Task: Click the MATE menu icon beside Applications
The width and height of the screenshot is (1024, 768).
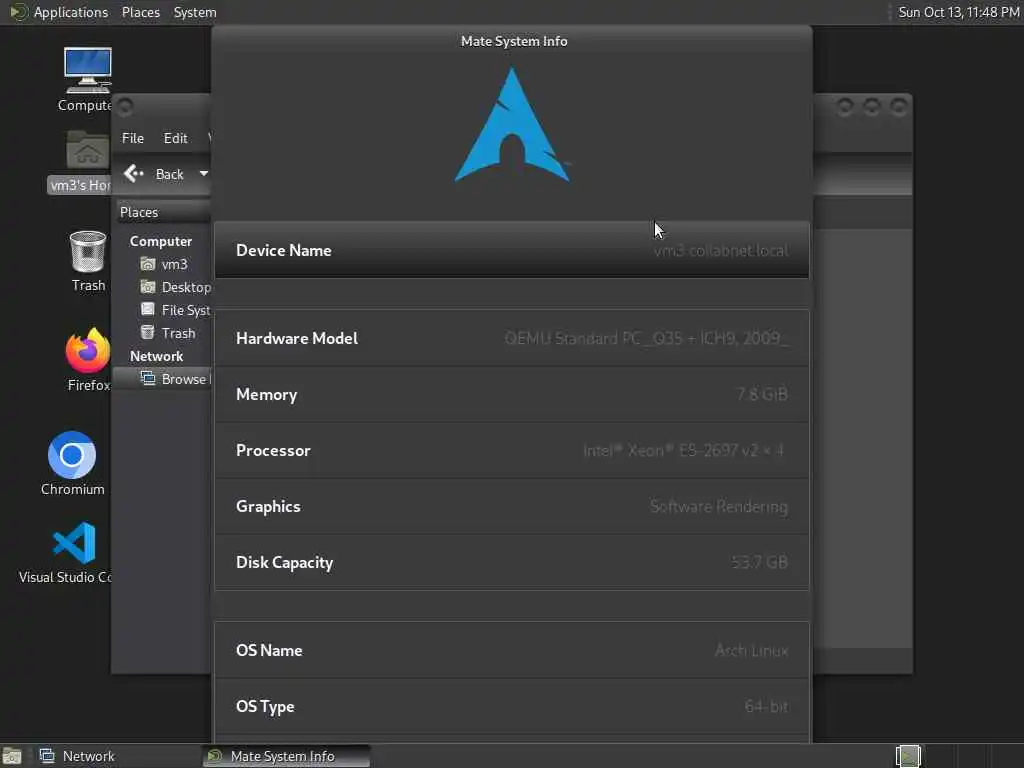Action: (18, 12)
